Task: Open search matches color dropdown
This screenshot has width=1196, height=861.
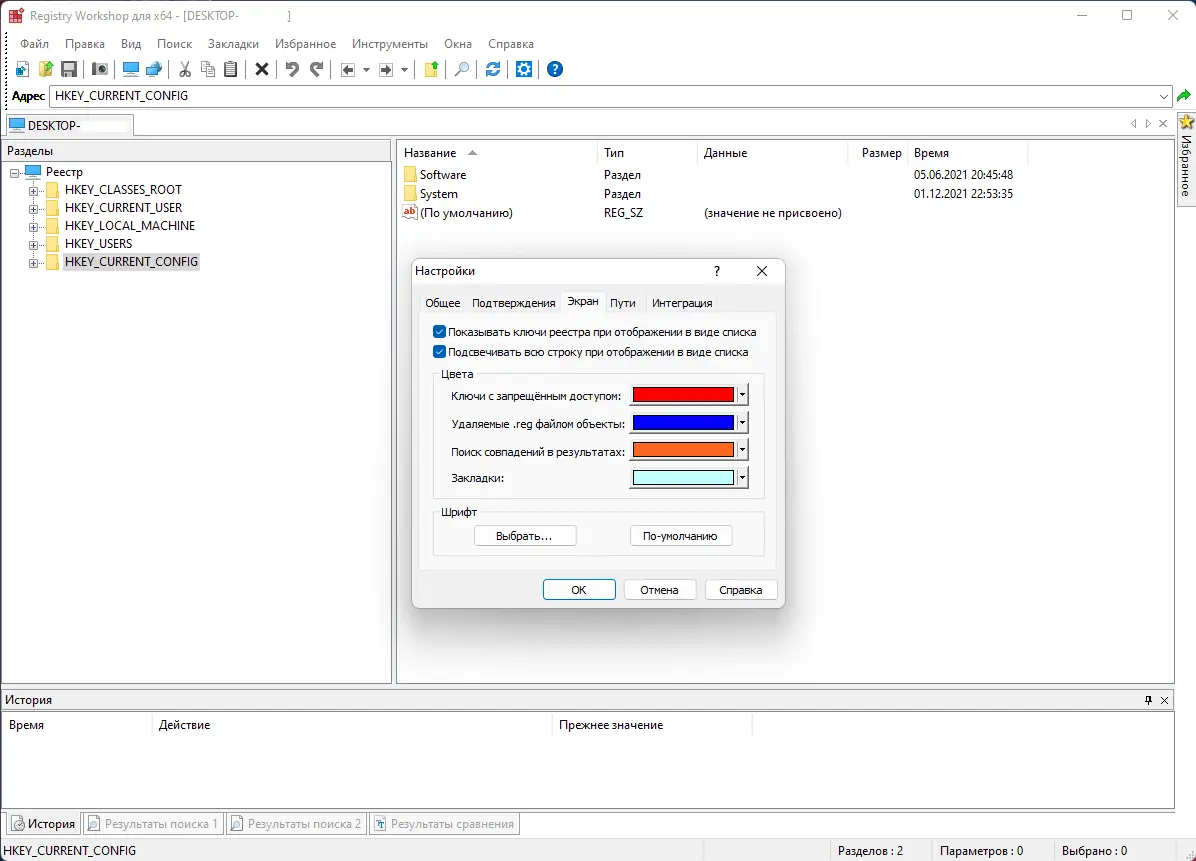Action: pos(742,450)
